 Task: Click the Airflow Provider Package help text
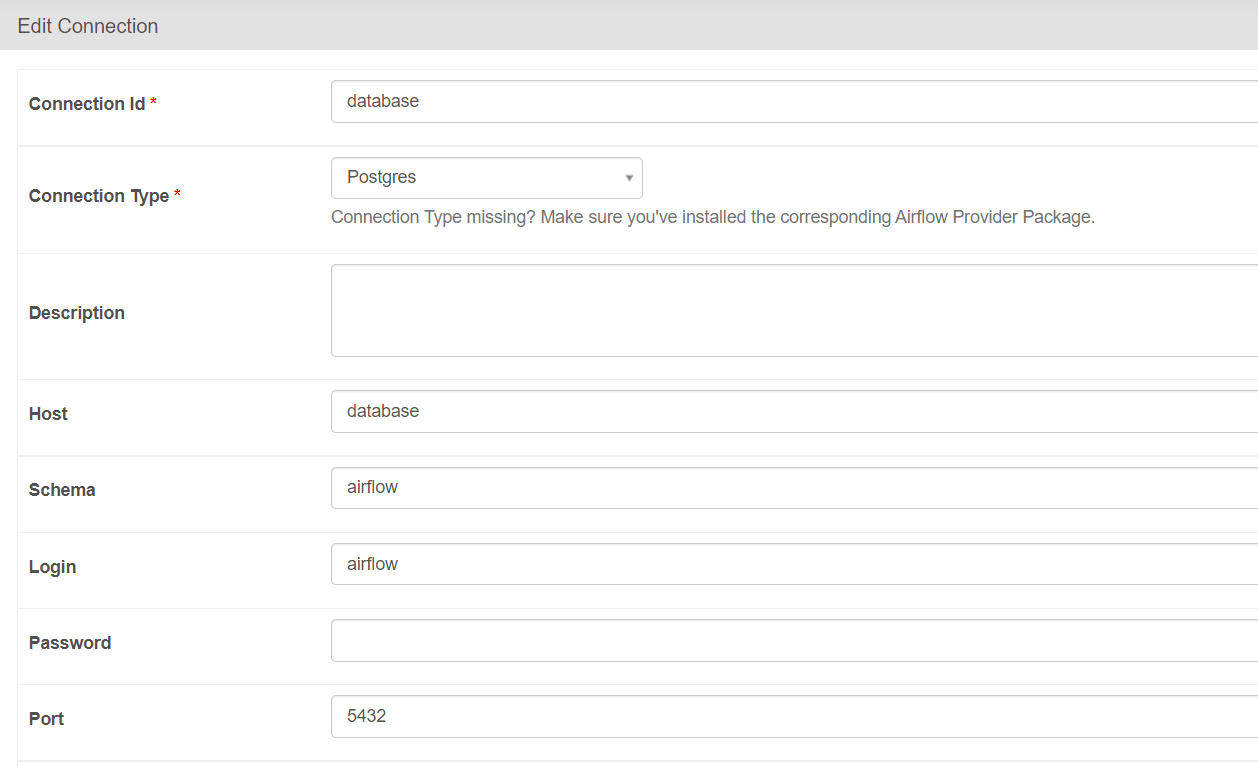point(712,217)
